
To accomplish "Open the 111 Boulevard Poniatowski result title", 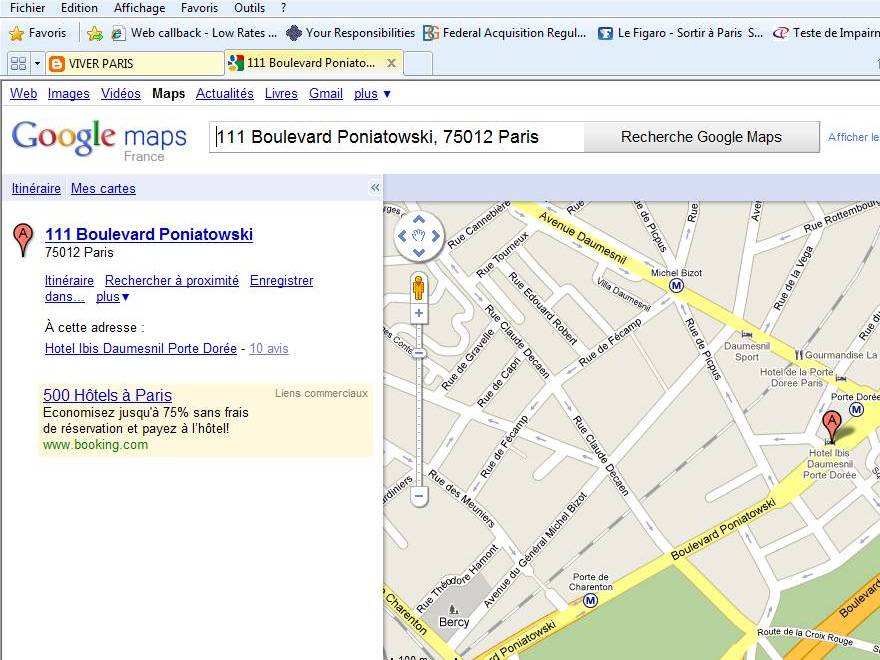I will pyautogui.click(x=149, y=235).
